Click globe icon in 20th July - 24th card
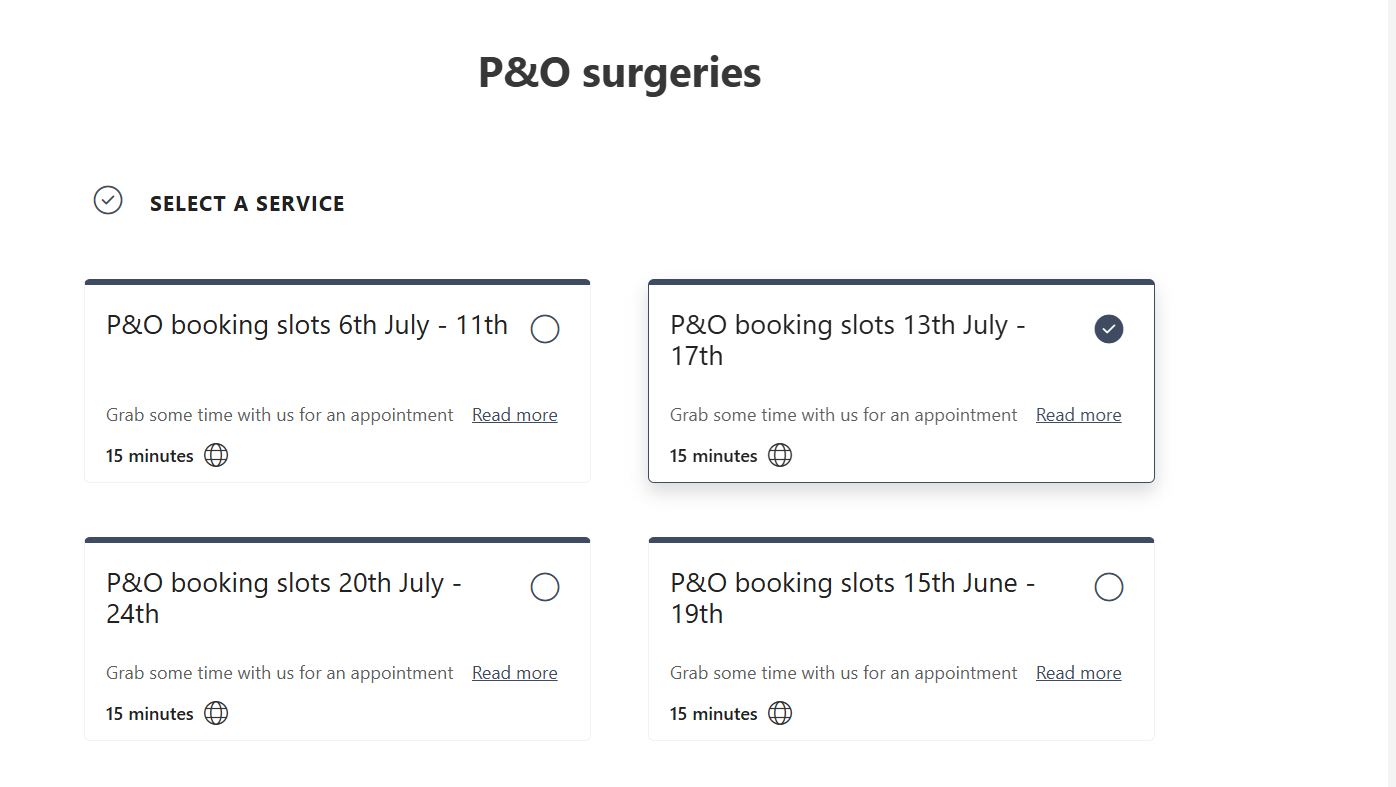This screenshot has width=1396, height=787. tap(216, 713)
